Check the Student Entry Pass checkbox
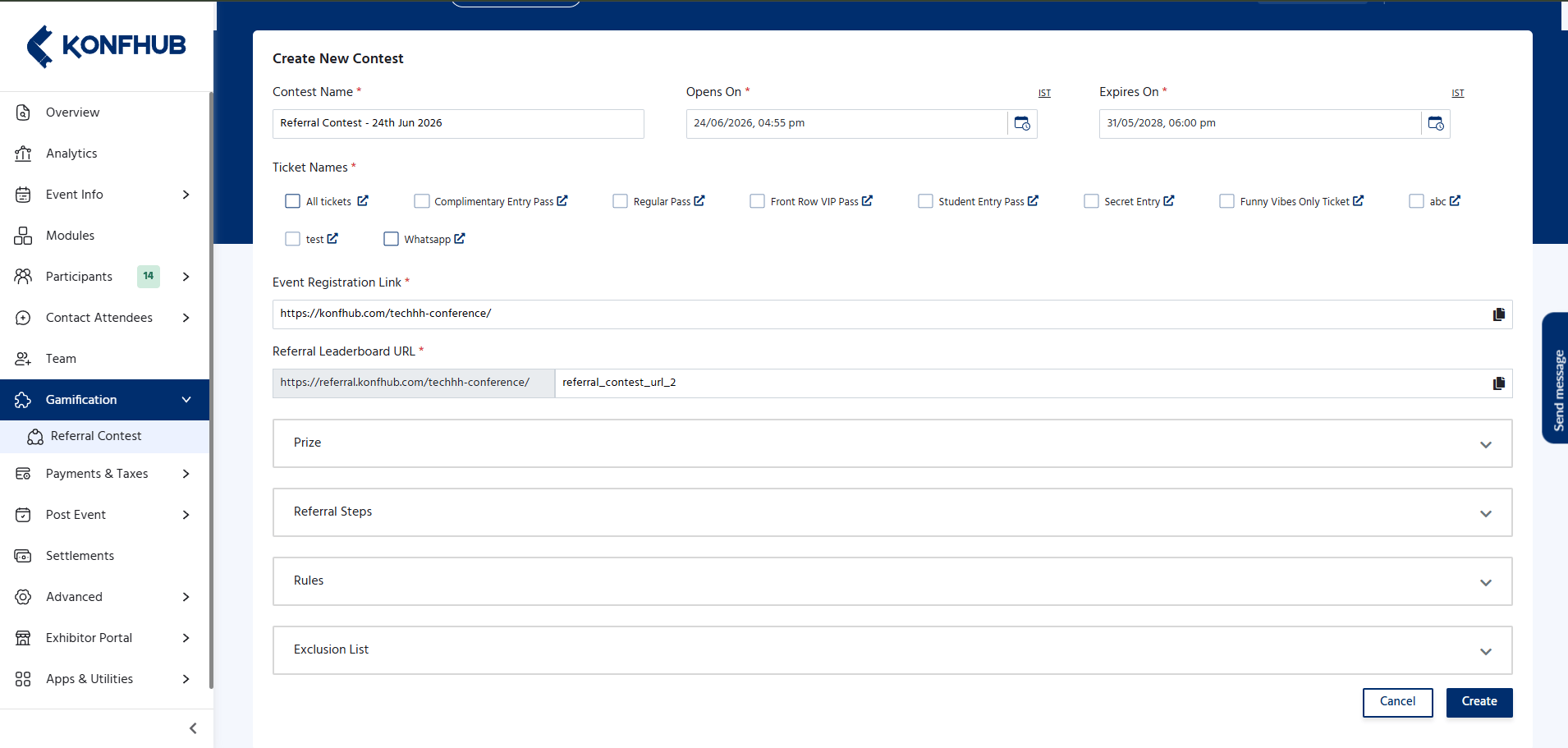 pos(925,201)
